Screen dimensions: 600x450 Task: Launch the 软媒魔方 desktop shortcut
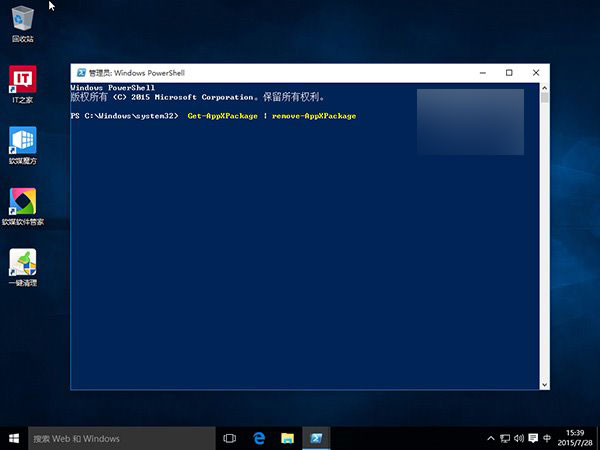pyautogui.click(x=22, y=140)
